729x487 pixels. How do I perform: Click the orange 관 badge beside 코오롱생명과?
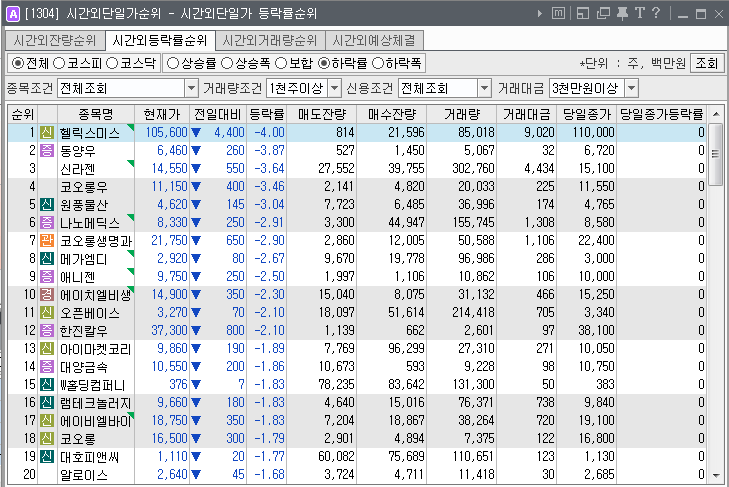point(46,240)
